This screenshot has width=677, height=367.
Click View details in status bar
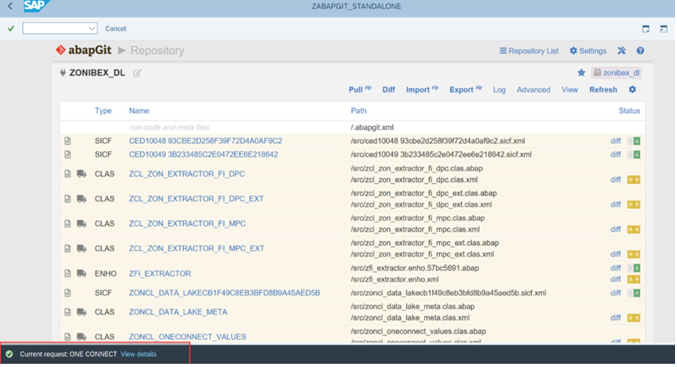click(x=139, y=354)
